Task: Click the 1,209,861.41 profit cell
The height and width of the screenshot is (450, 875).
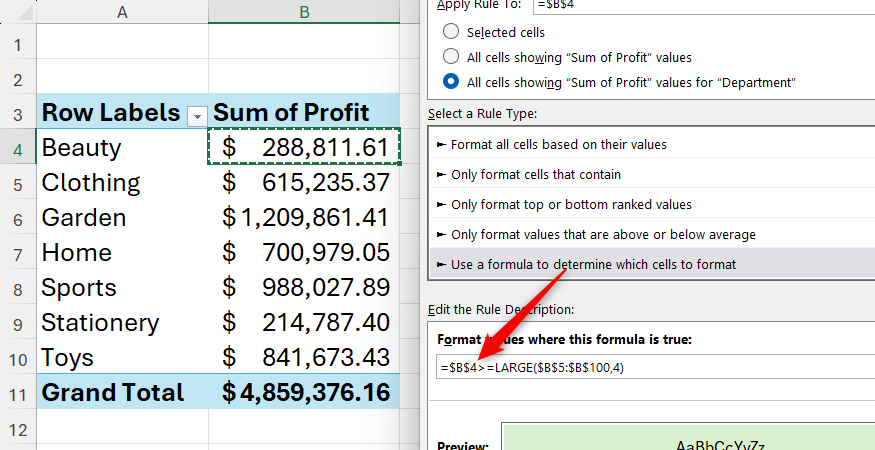Action: pos(304,217)
